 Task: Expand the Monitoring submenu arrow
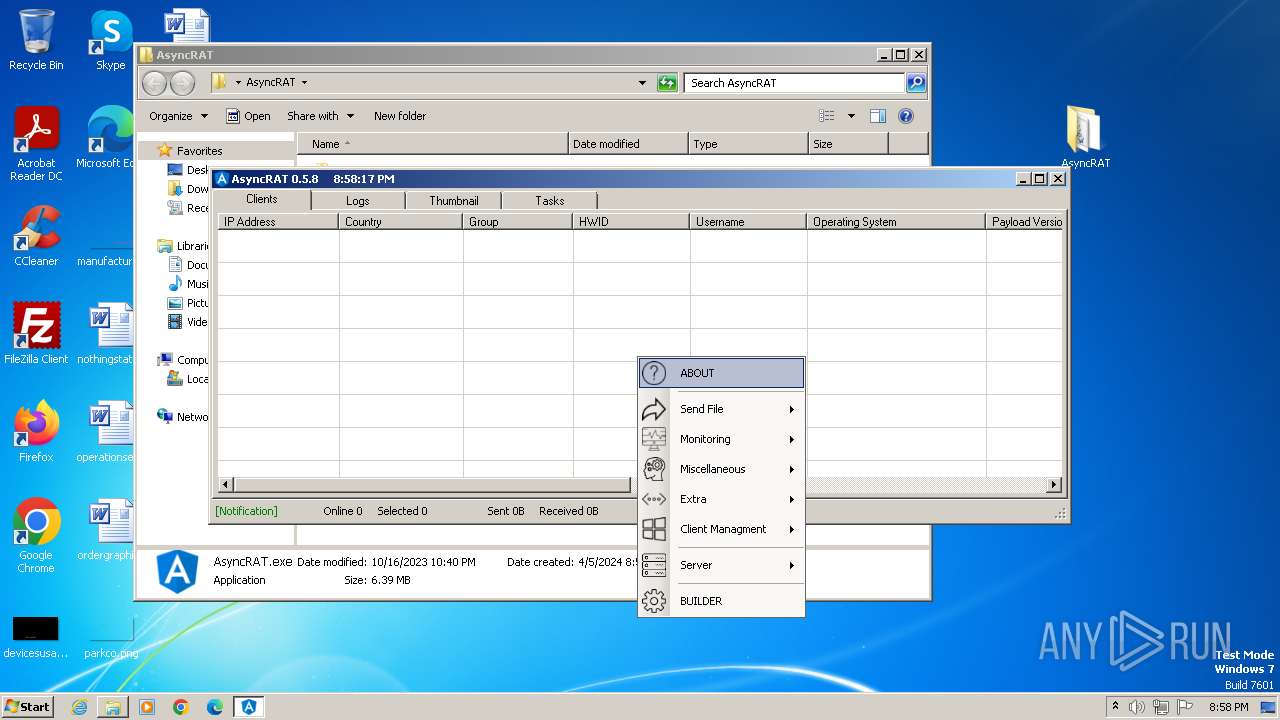[x=791, y=439]
